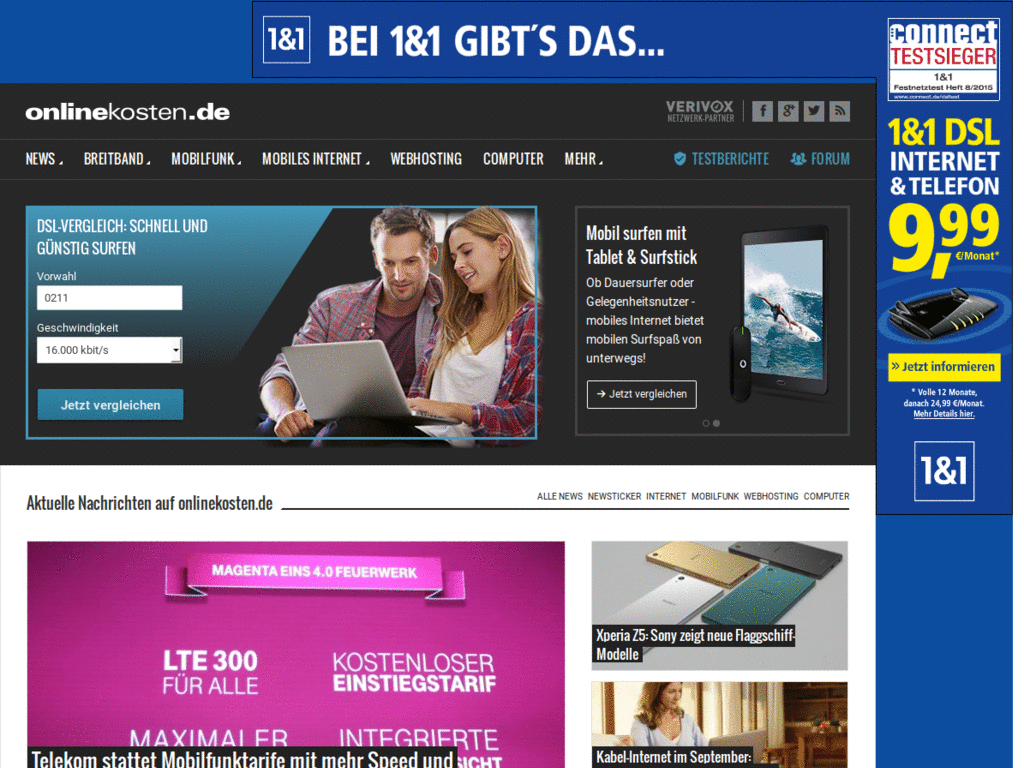Click the yellow Jetzt informieren ad button
The width and height of the screenshot is (1024, 768).
point(943,367)
